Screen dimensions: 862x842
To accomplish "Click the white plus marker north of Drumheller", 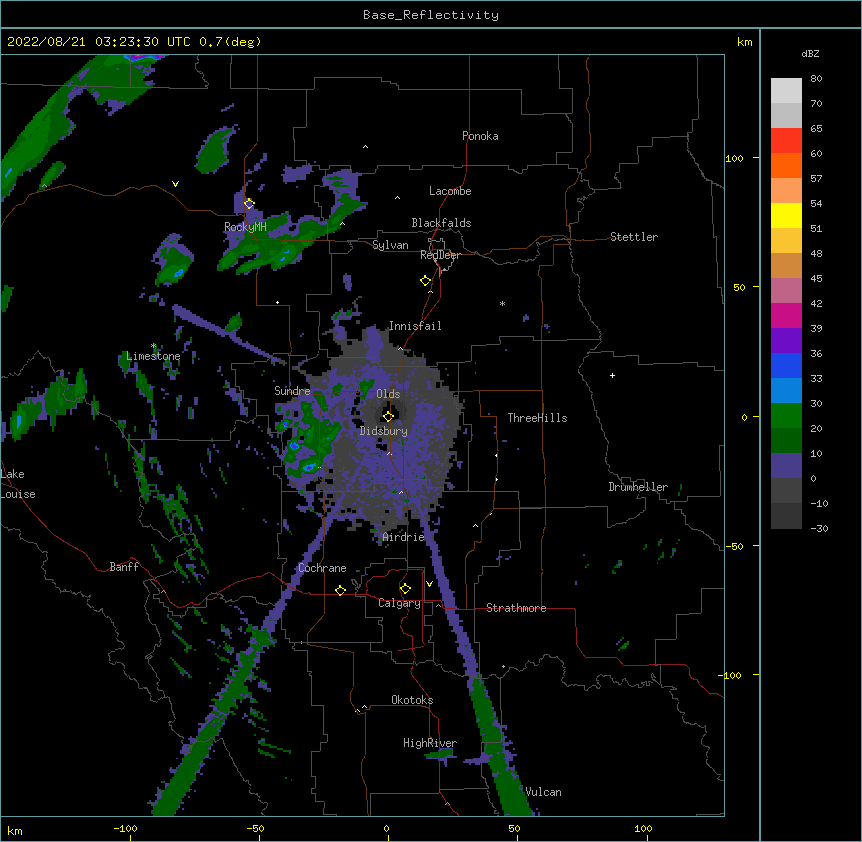I will (612, 375).
